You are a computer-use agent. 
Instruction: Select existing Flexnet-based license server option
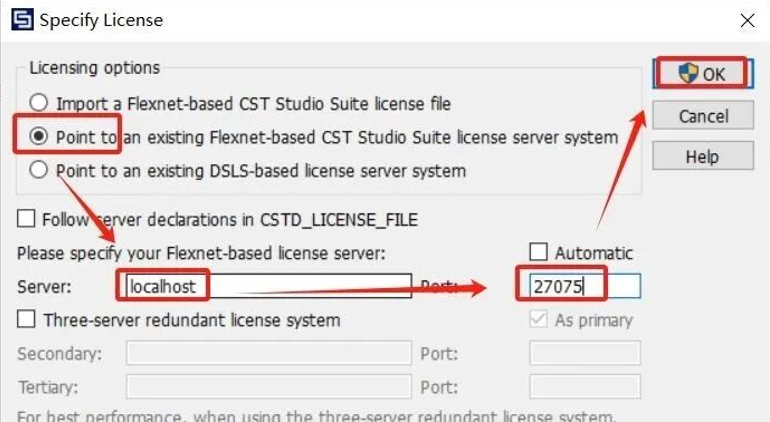(39, 136)
